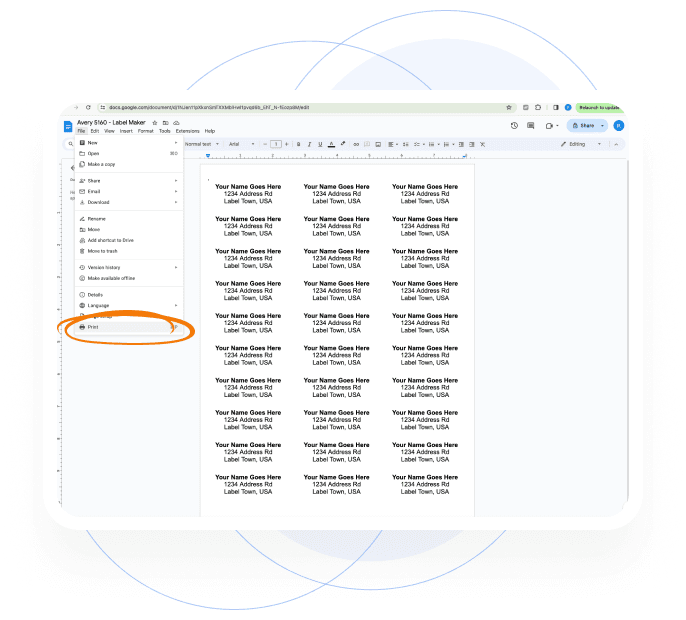
Task: Open the highlight color picker
Action: click(x=343, y=144)
